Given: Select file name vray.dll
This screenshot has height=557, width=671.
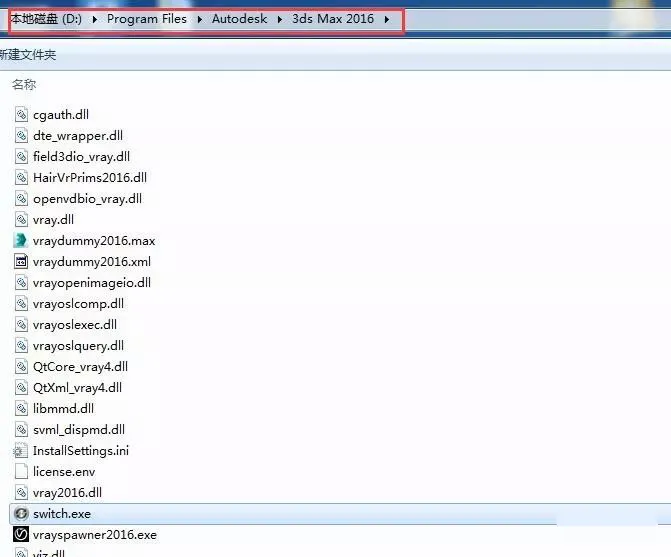Looking at the screenshot, I should (x=53, y=219).
